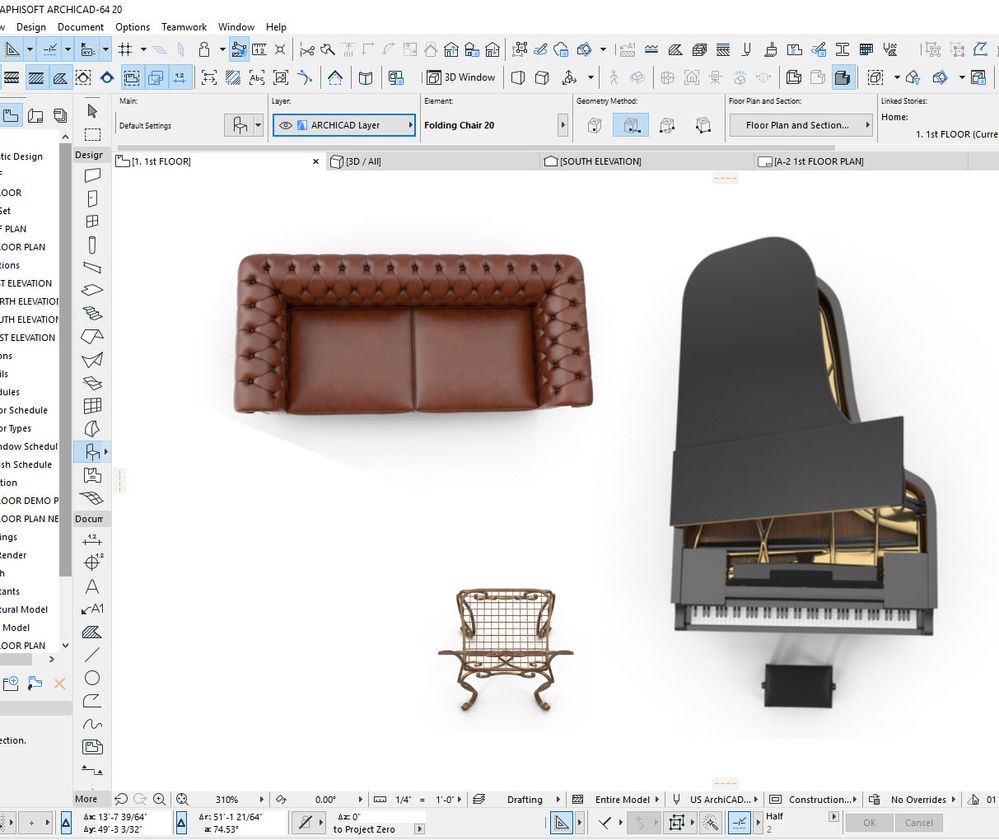
Task: Delete navigator item with red X
Action: pyautogui.click(x=60, y=683)
